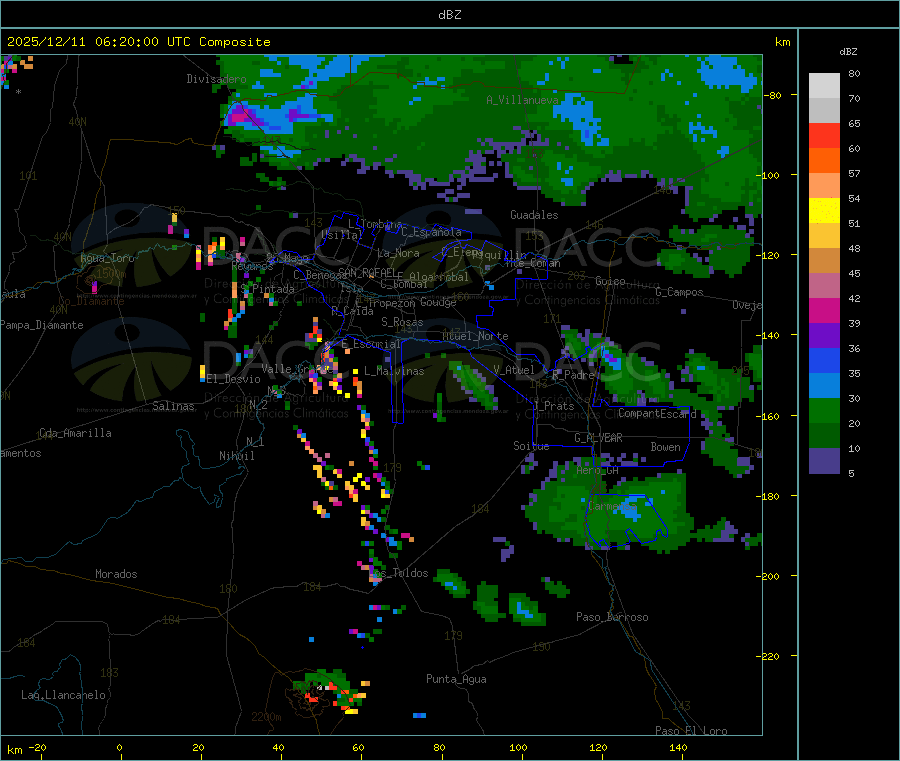Click the 'A_Villanueva' map label
Screen dimensions: 900x761
point(522,100)
